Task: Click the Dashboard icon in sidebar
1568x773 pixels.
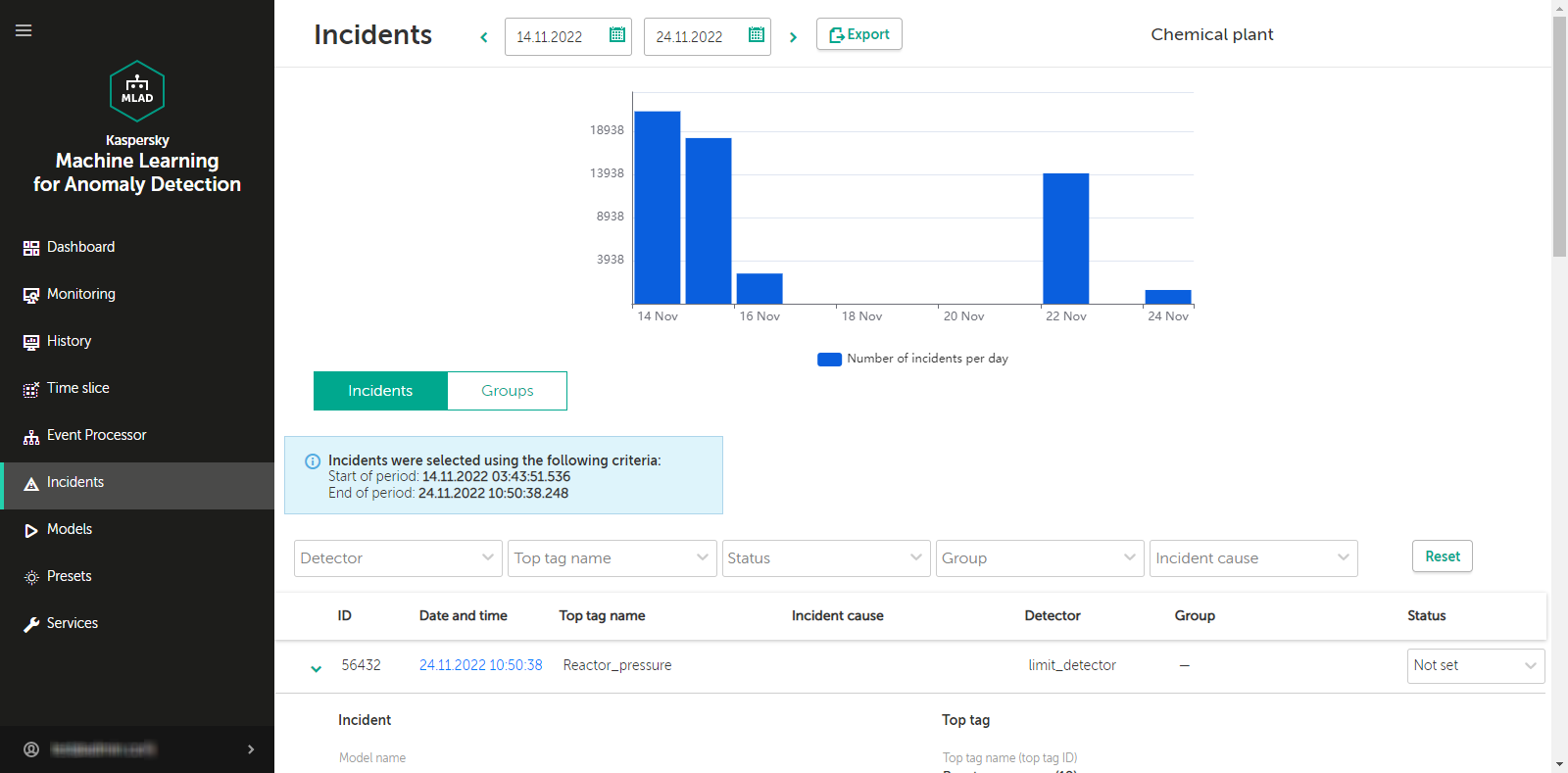Action: point(31,248)
